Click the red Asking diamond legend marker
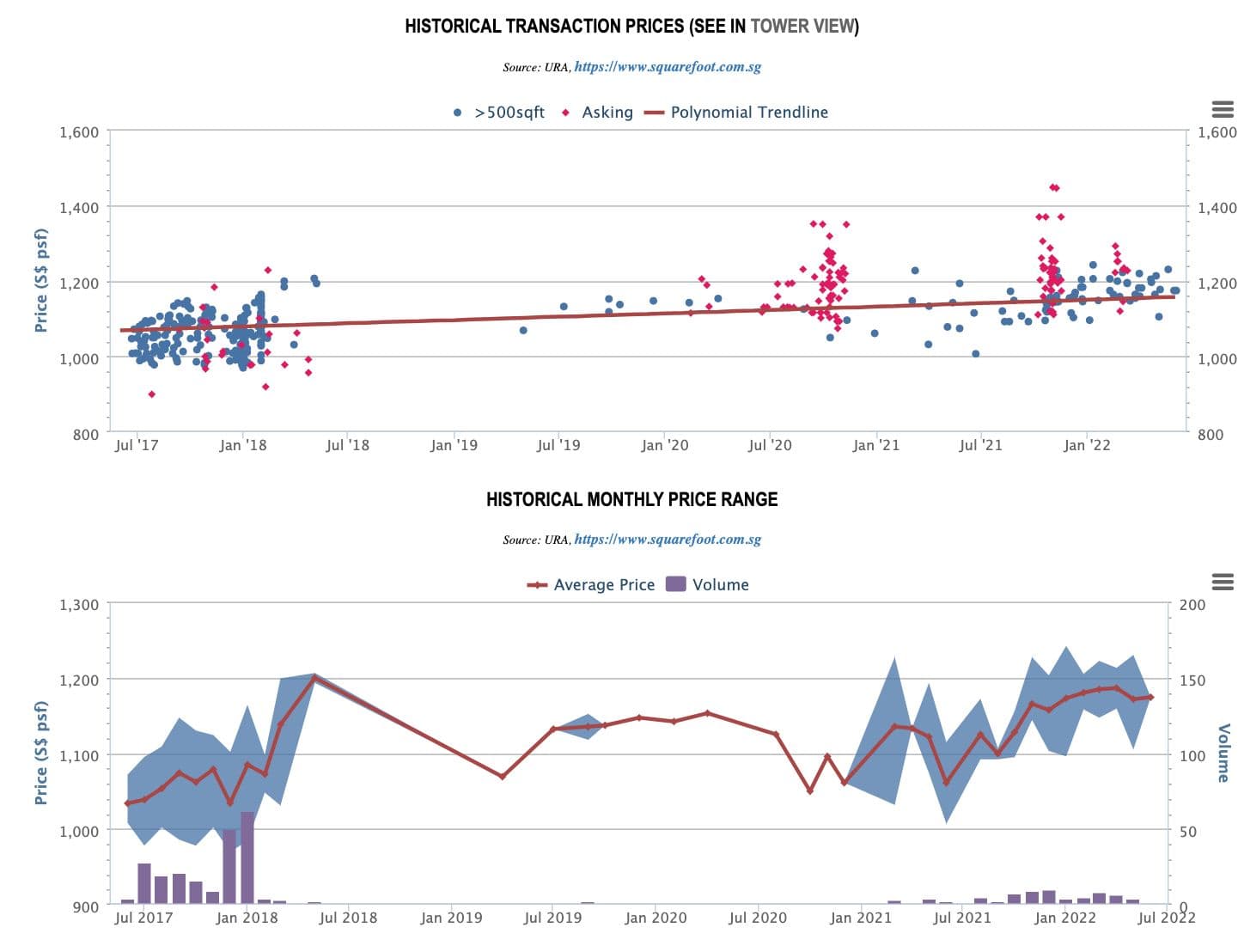1244x952 pixels. 565,113
